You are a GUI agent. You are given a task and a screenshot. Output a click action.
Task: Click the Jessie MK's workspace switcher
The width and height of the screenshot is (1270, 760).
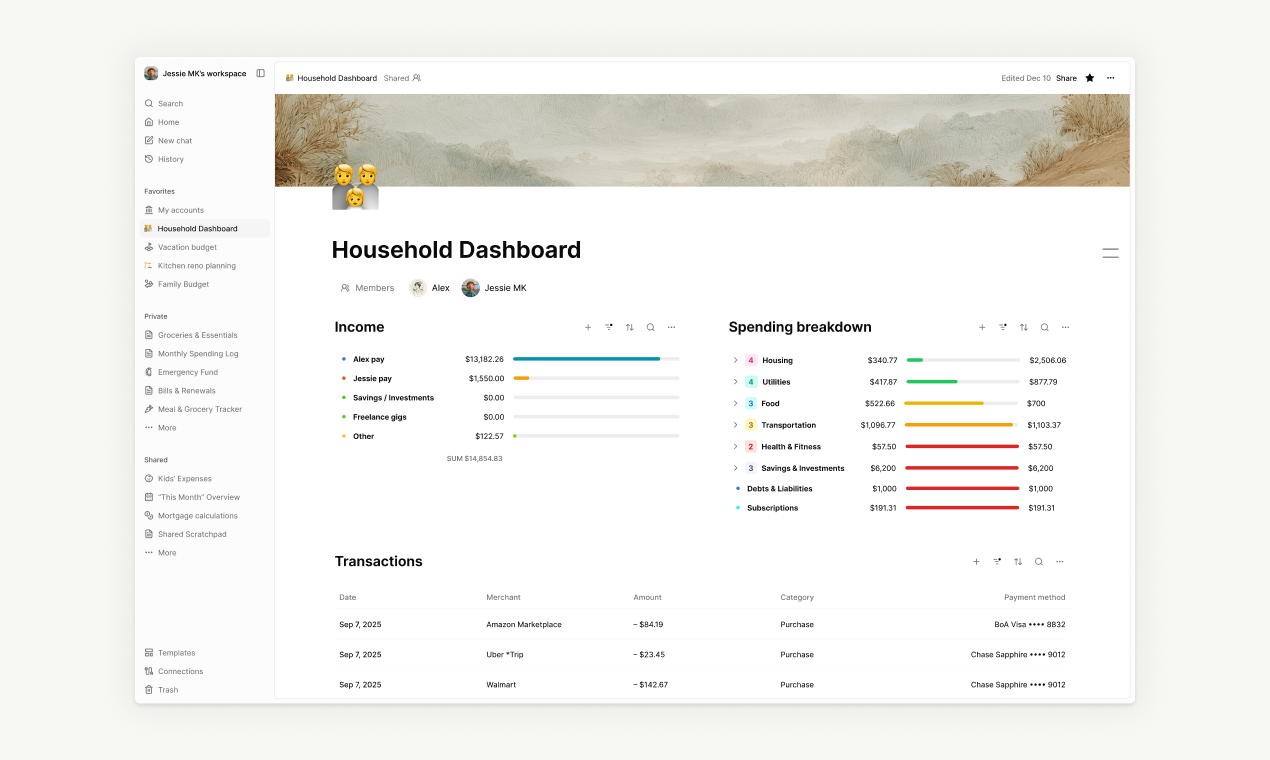[196, 73]
